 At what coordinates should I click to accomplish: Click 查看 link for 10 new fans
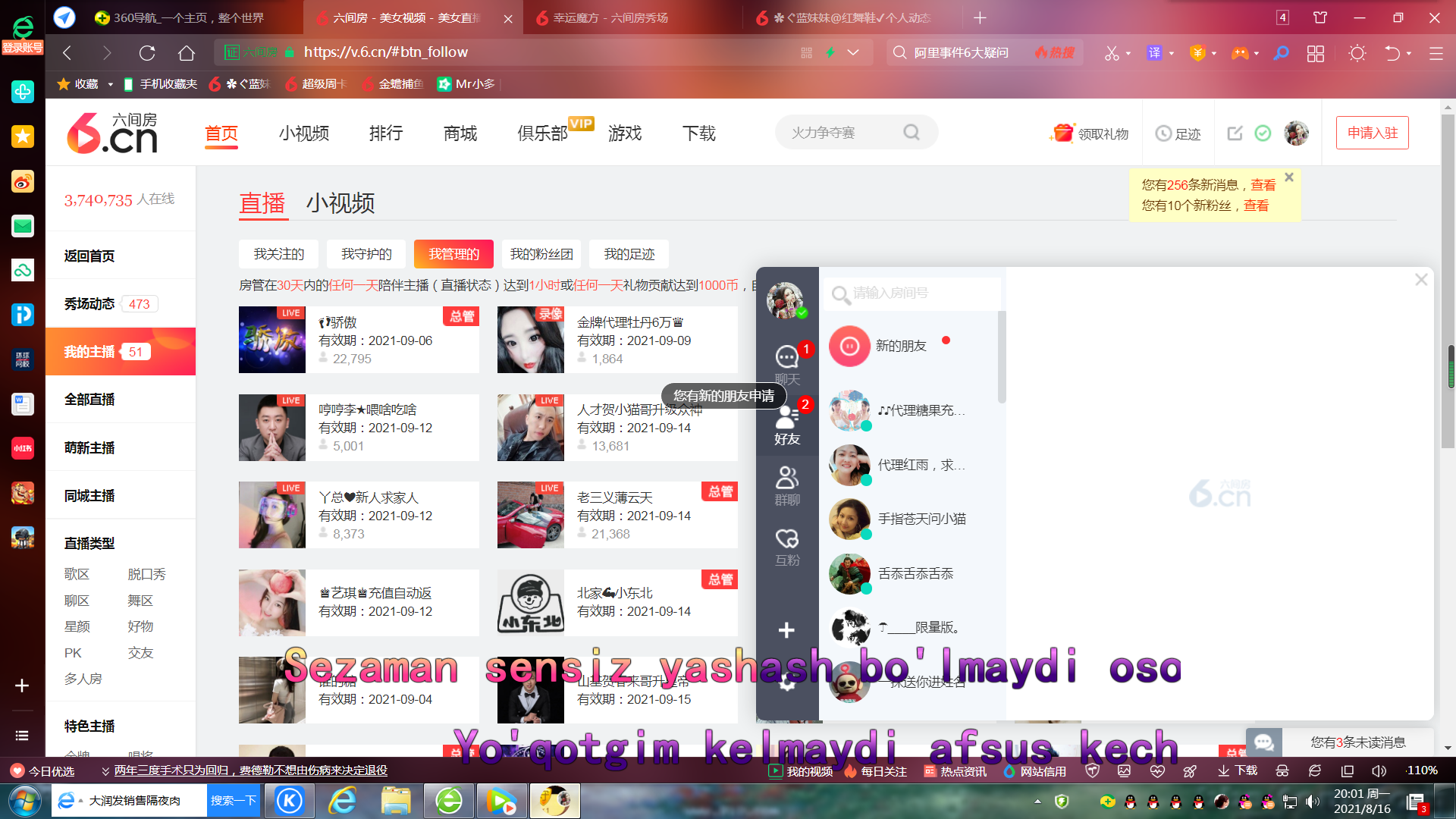point(1256,206)
